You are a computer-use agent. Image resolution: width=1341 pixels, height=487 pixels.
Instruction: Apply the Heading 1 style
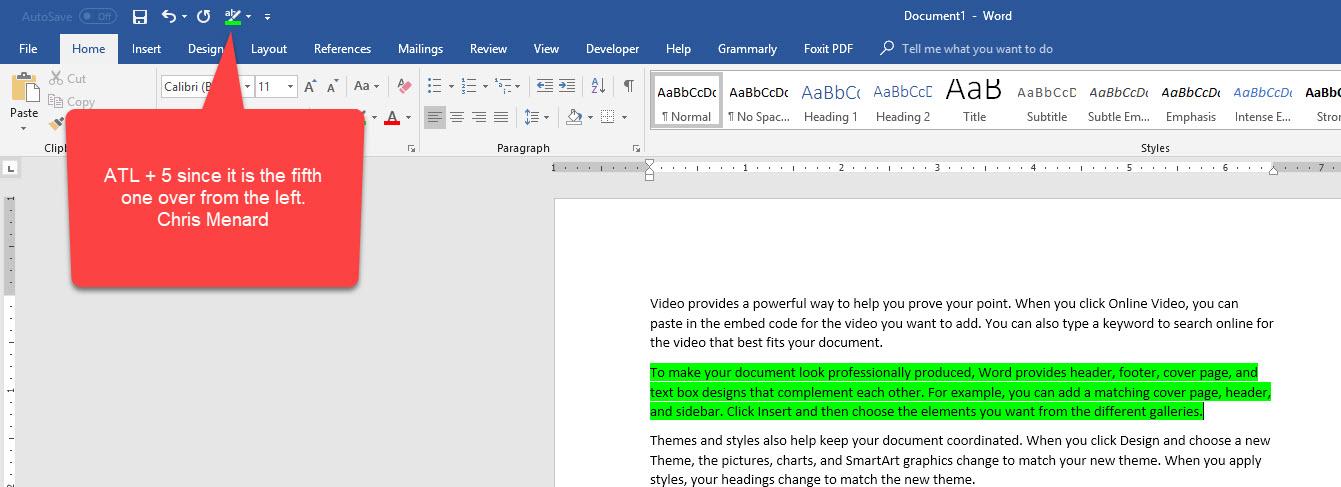click(831, 101)
